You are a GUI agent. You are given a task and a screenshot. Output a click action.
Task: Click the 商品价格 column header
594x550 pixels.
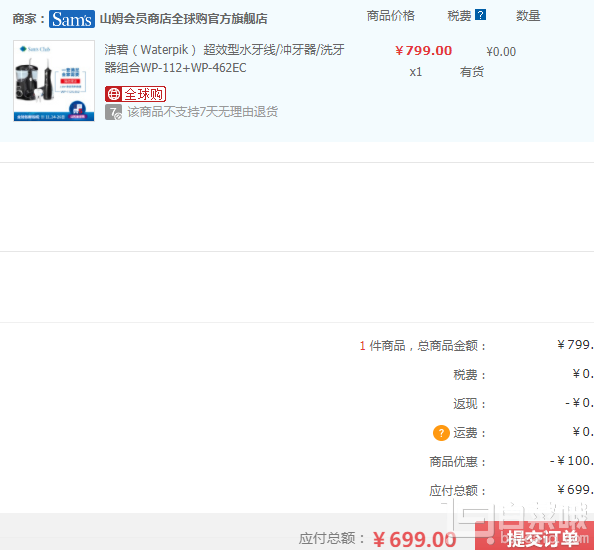coord(391,16)
